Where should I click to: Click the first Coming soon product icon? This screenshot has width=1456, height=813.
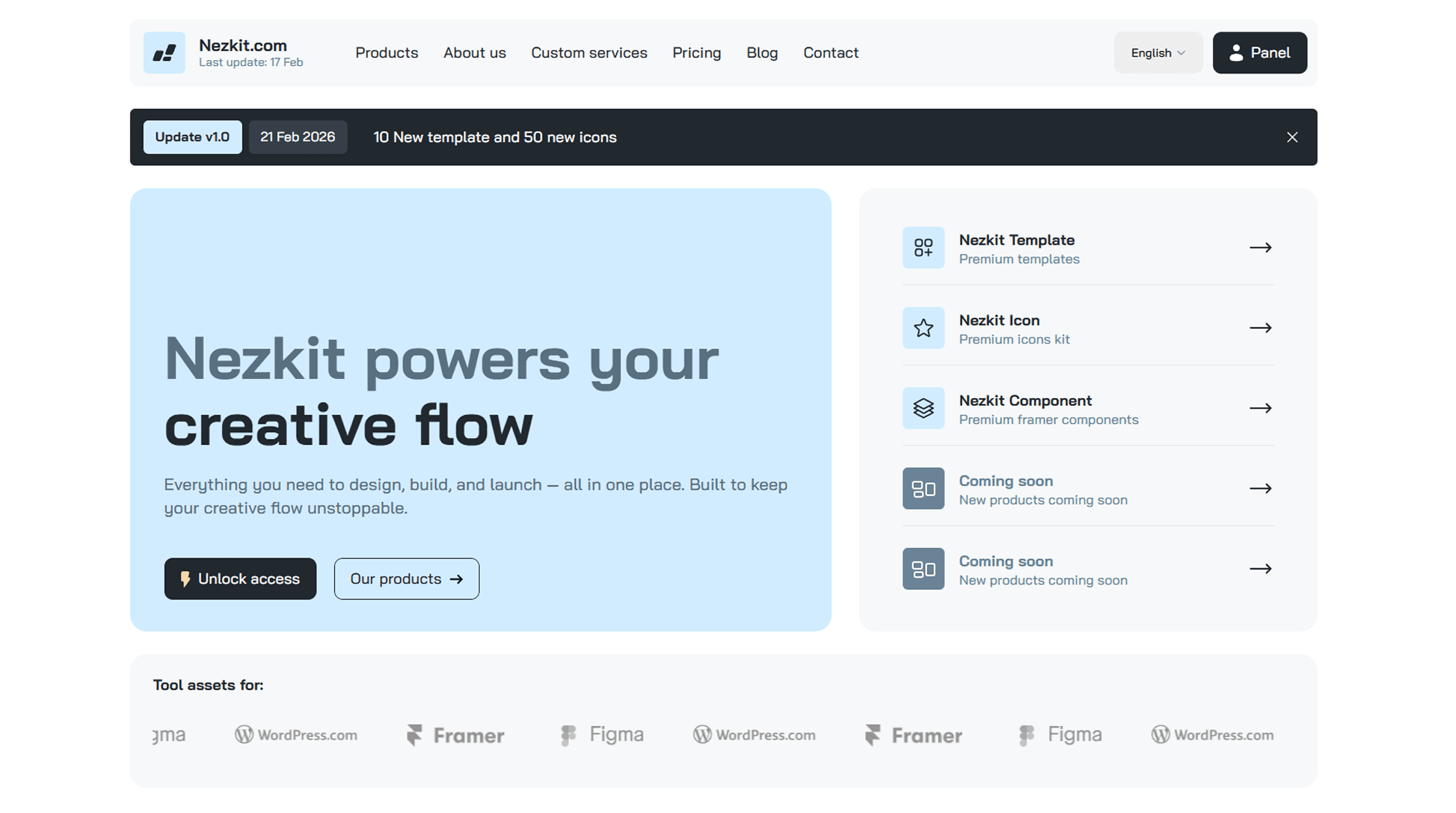point(923,488)
